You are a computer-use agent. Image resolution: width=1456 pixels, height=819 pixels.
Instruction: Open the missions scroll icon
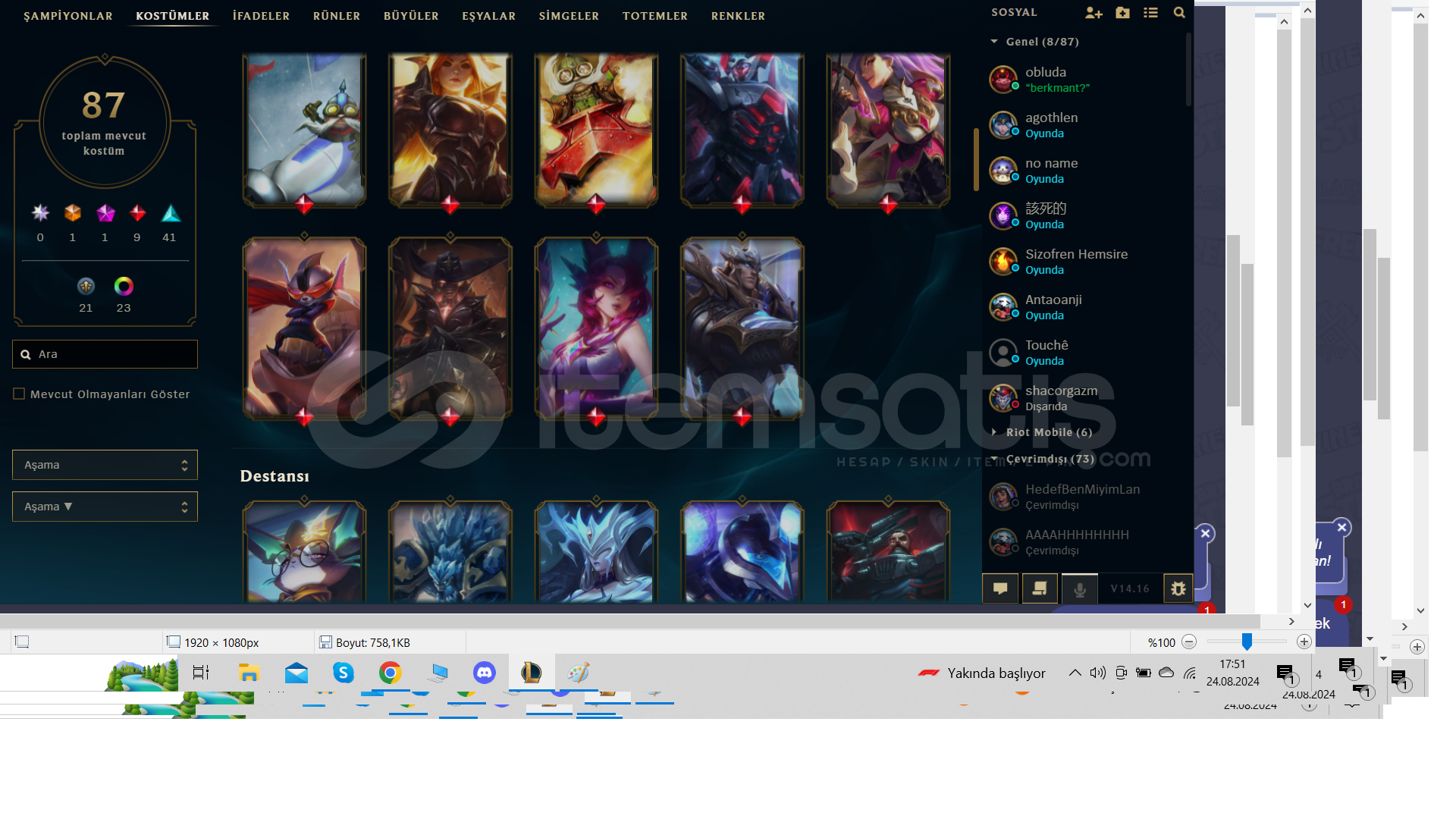[x=1040, y=588]
